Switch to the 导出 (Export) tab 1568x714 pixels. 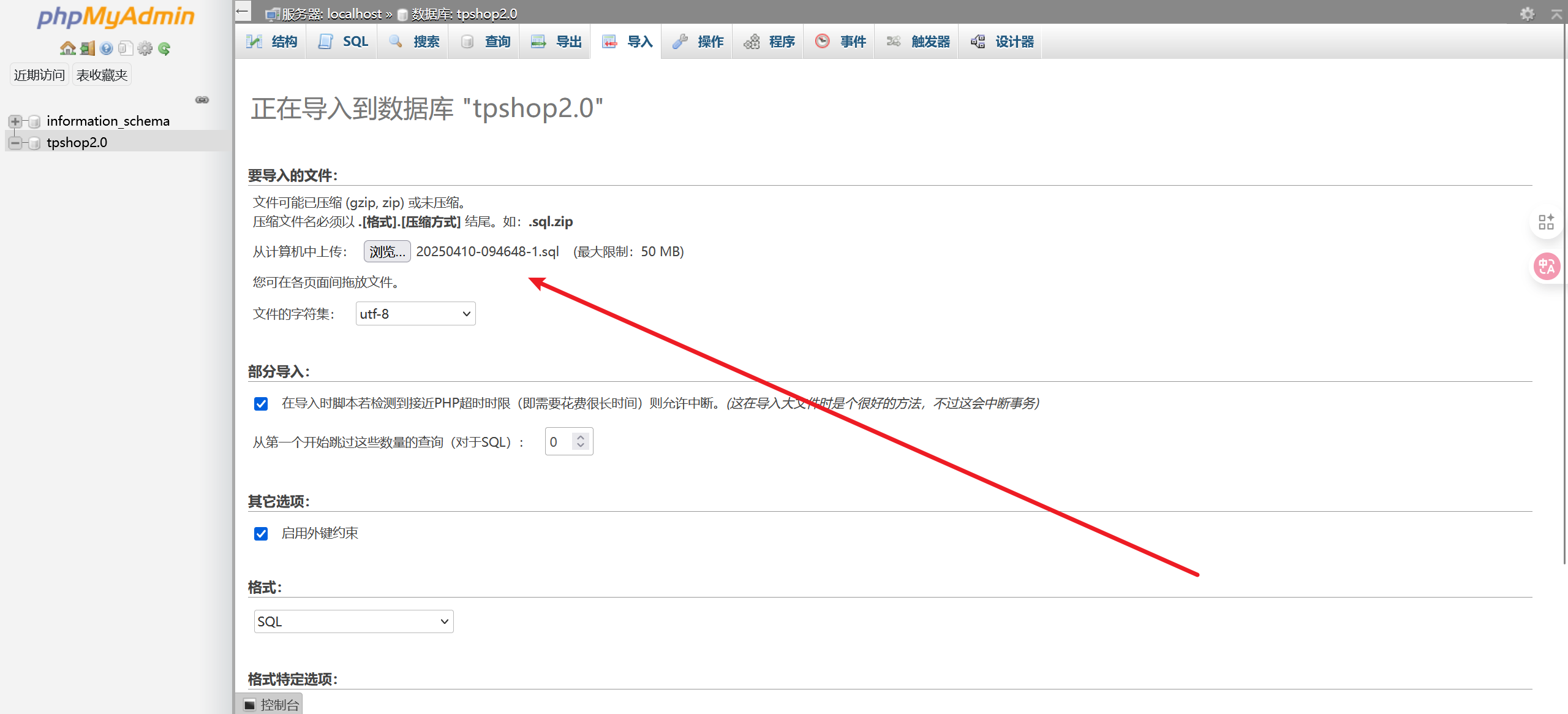[556, 42]
